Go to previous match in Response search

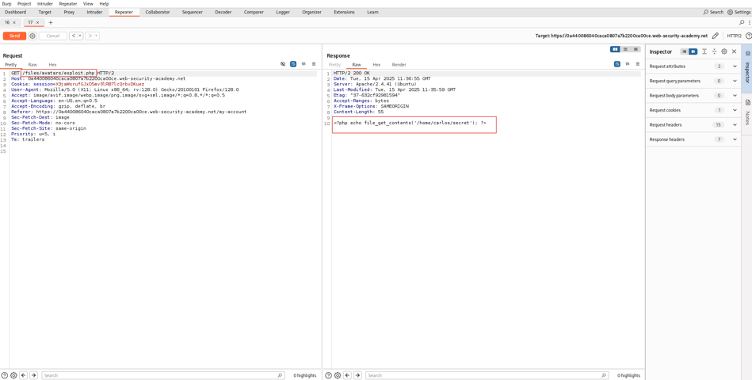click(x=347, y=375)
